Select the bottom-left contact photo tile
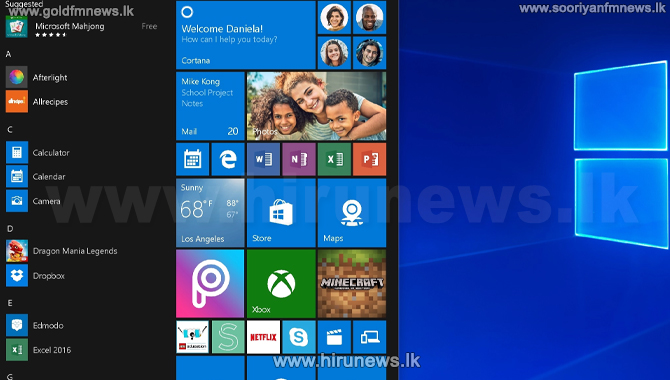 click(335, 53)
